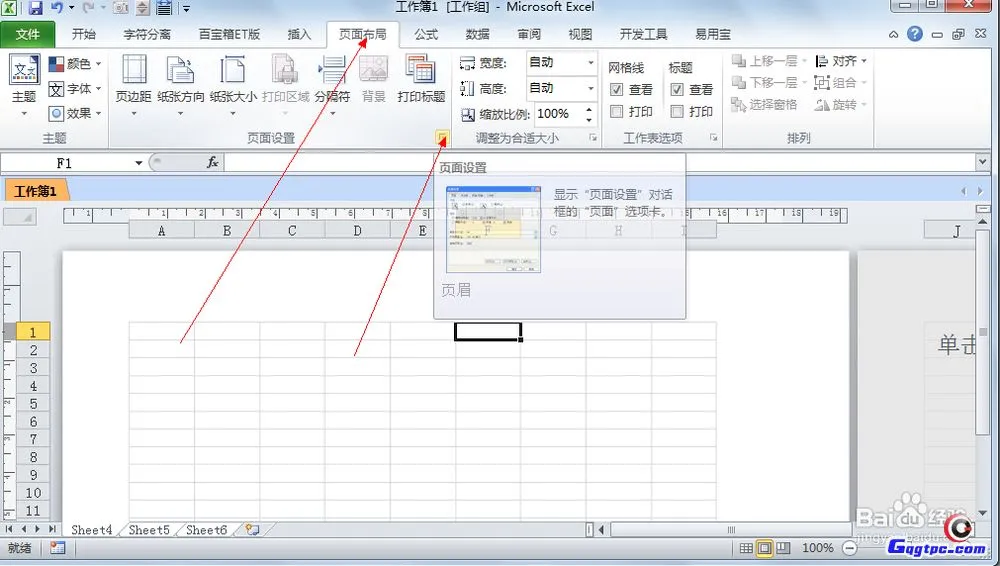Image resolution: width=1000 pixels, height=566 pixels.
Task: Open theme Fonts (字体) menu
Action: (75, 89)
